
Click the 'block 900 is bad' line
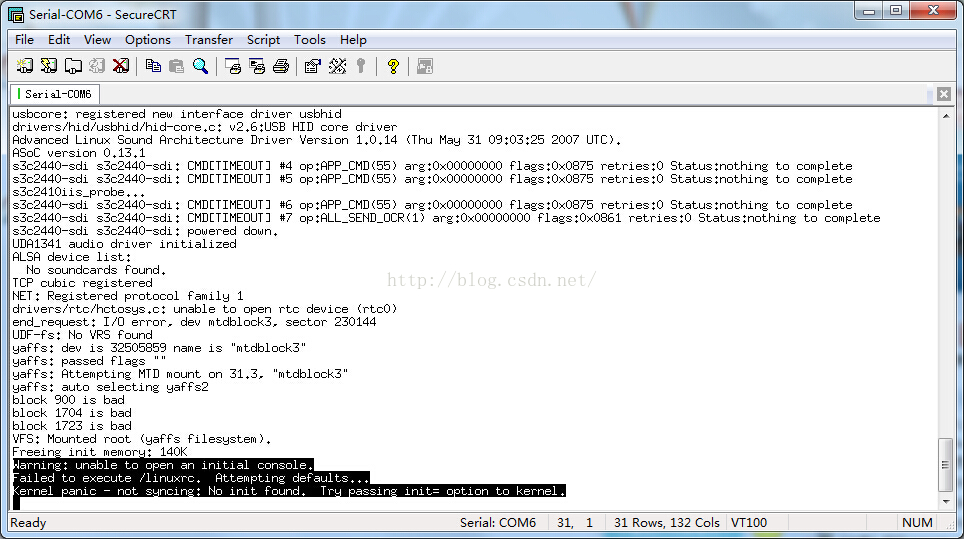(68, 400)
